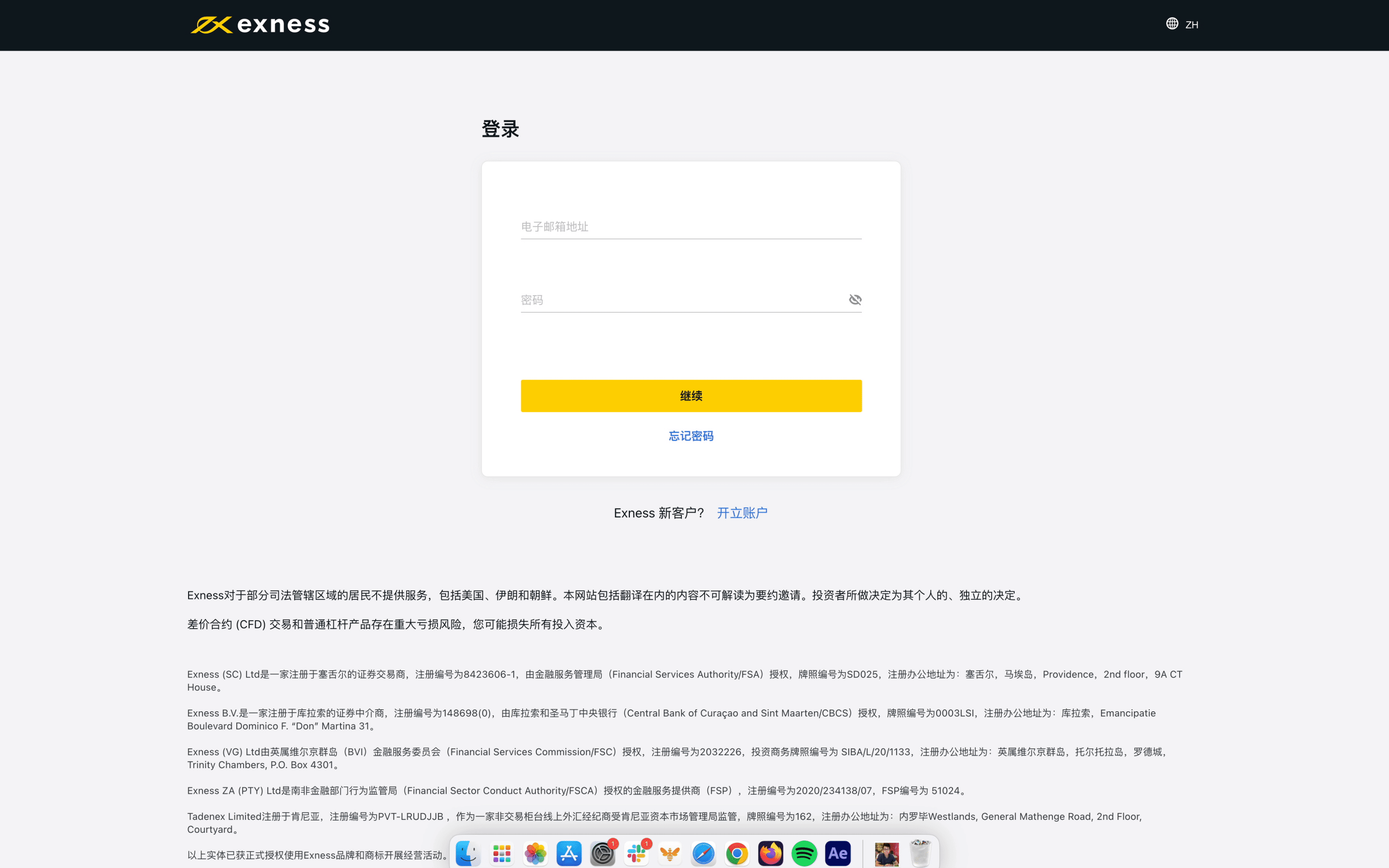Focus the email address input field

691,227
